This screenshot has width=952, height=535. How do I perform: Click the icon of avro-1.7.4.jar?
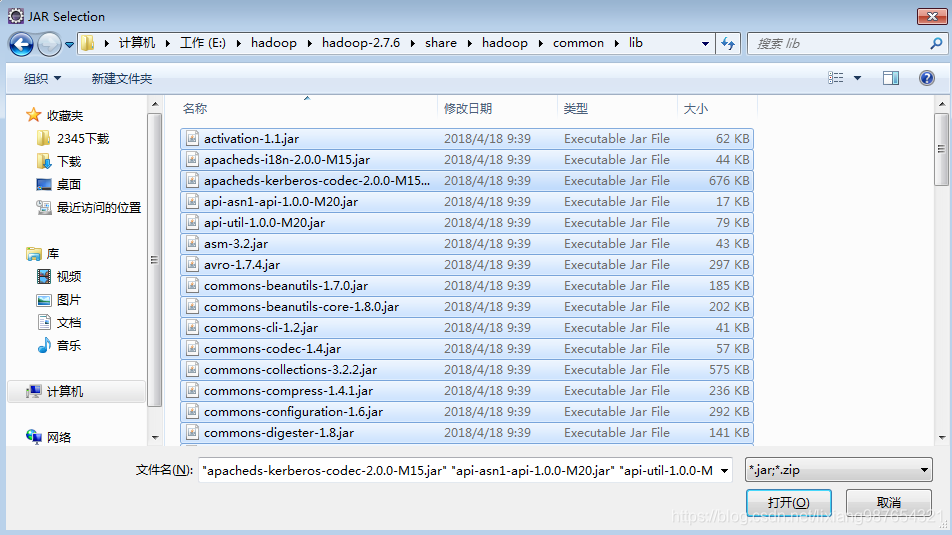coord(192,265)
